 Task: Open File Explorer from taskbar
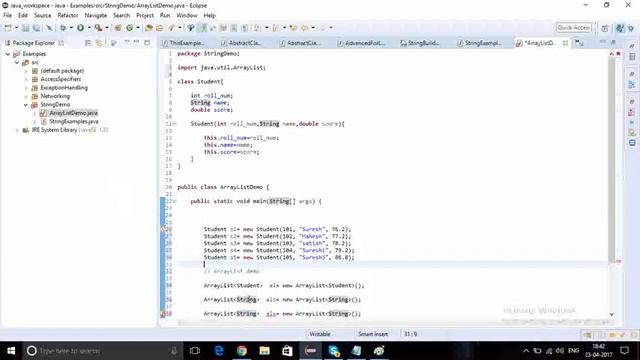(x=264, y=351)
